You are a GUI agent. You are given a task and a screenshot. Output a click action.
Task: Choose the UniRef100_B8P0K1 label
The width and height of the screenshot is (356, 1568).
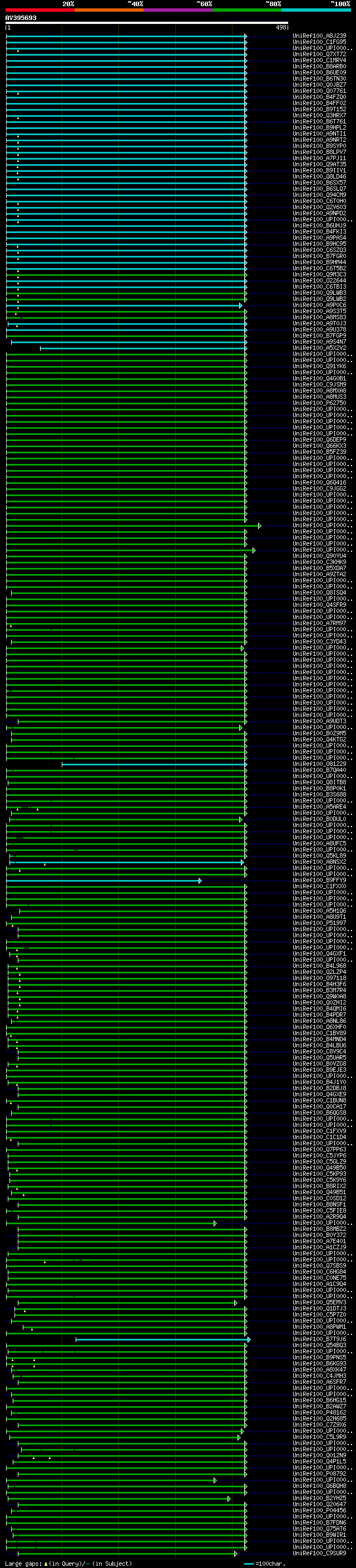pyautogui.click(x=319, y=789)
